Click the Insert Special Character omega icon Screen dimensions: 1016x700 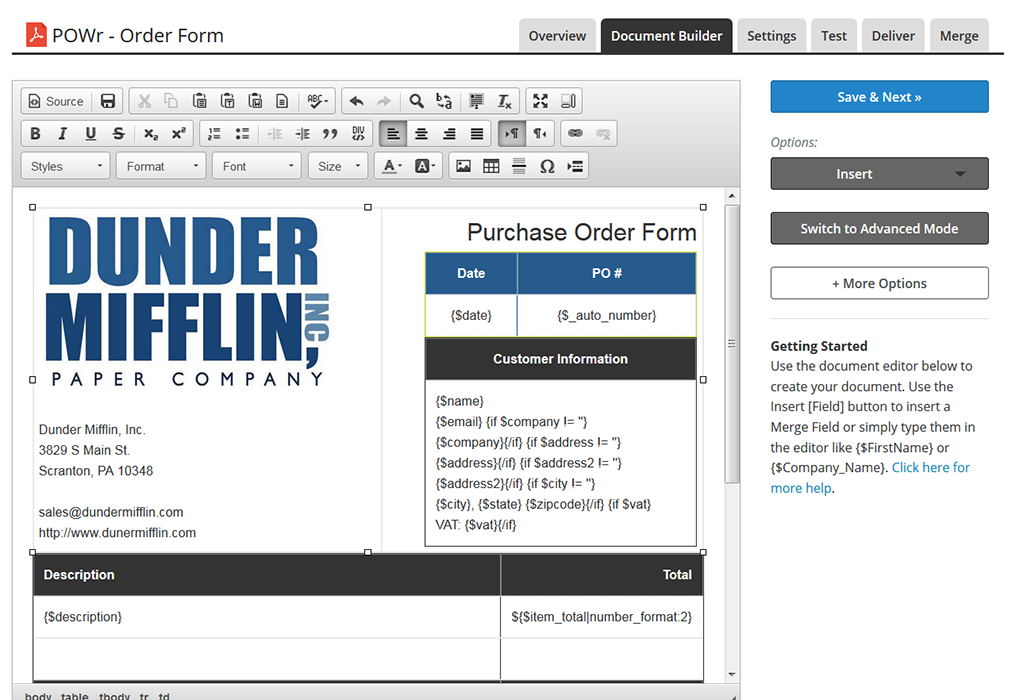click(x=547, y=166)
